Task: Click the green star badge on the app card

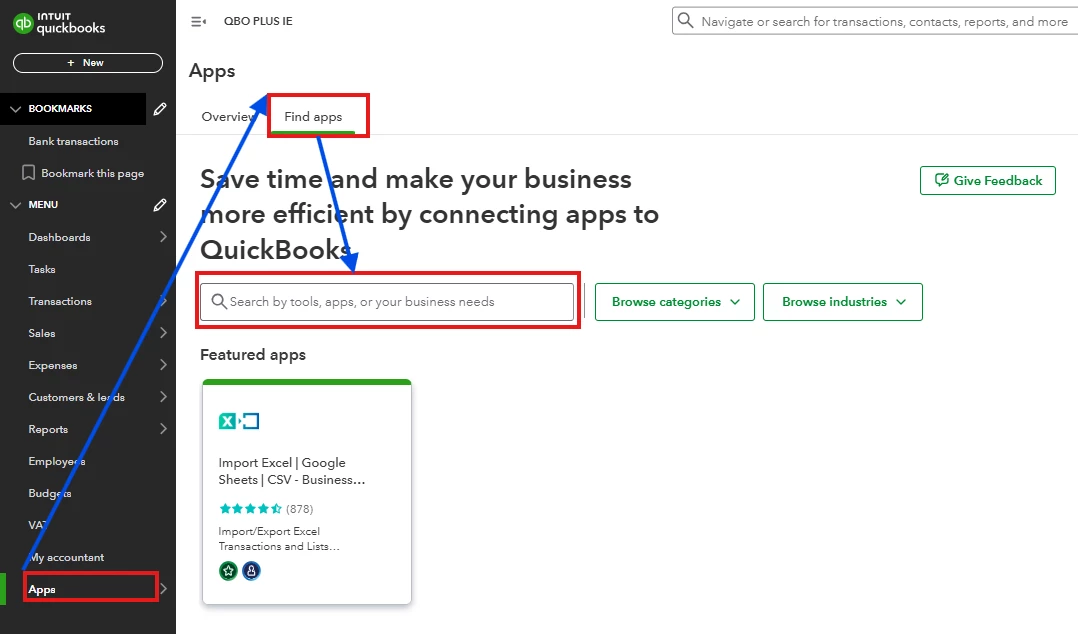Action: pyautogui.click(x=228, y=571)
